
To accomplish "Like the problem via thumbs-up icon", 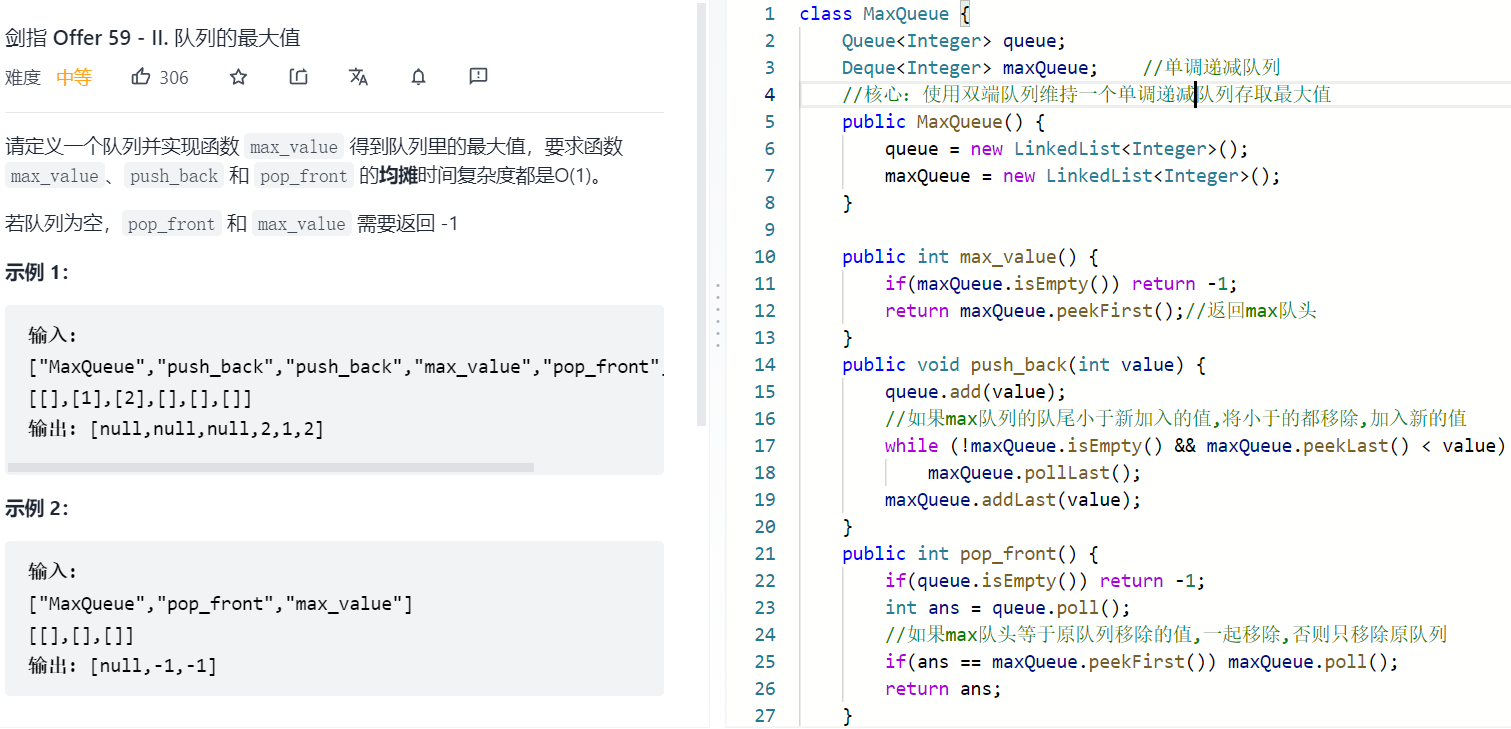I will [x=141, y=77].
